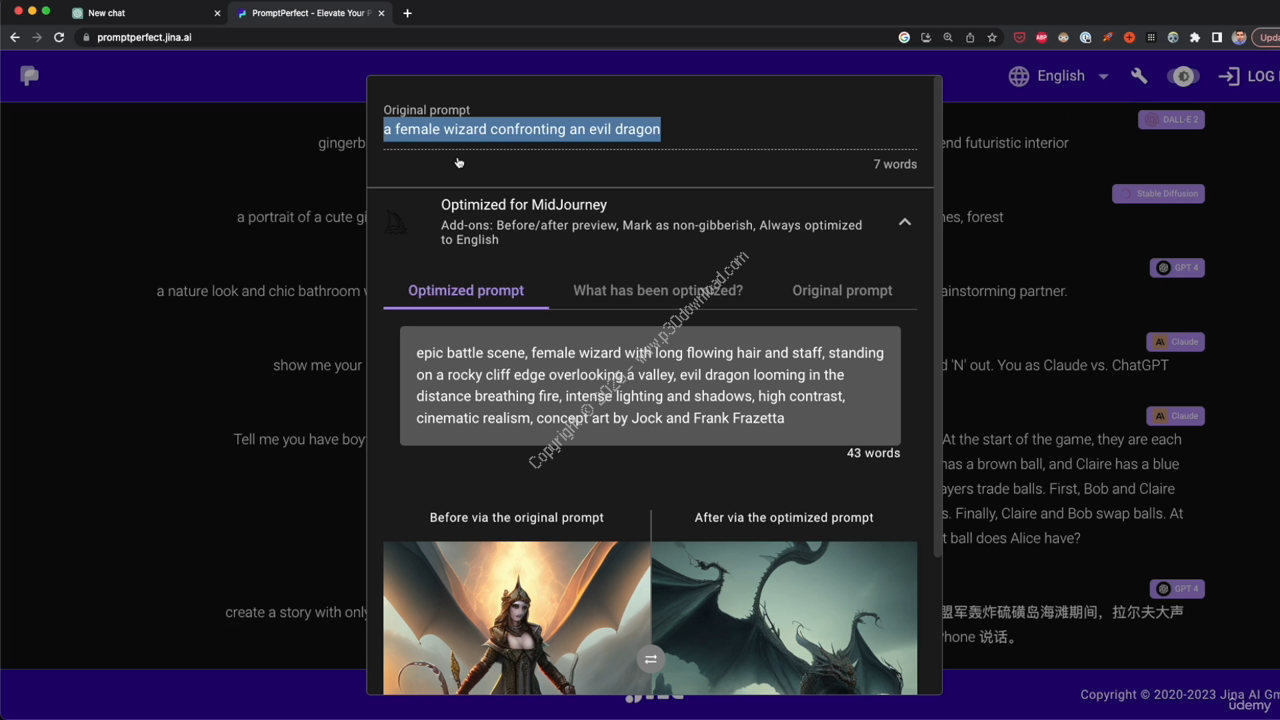The image size is (1280, 720).
Task: Click the 'Before via the original prompt' label
Action: (516, 517)
